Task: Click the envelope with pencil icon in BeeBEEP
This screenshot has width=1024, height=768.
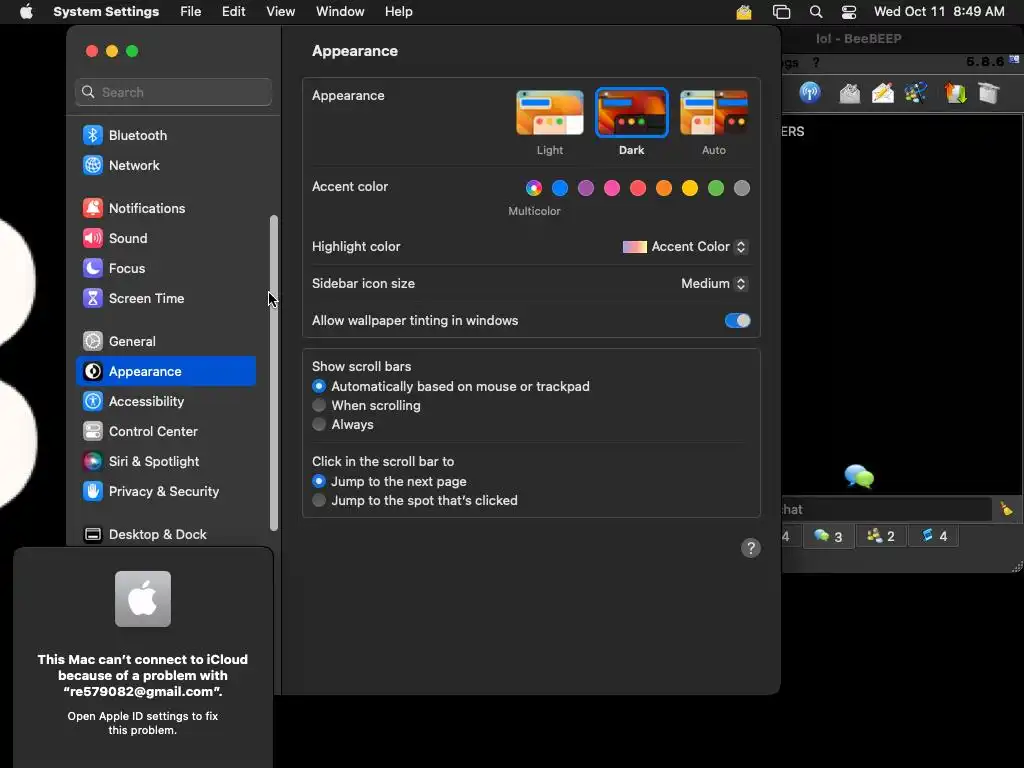Action: (882, 93)
